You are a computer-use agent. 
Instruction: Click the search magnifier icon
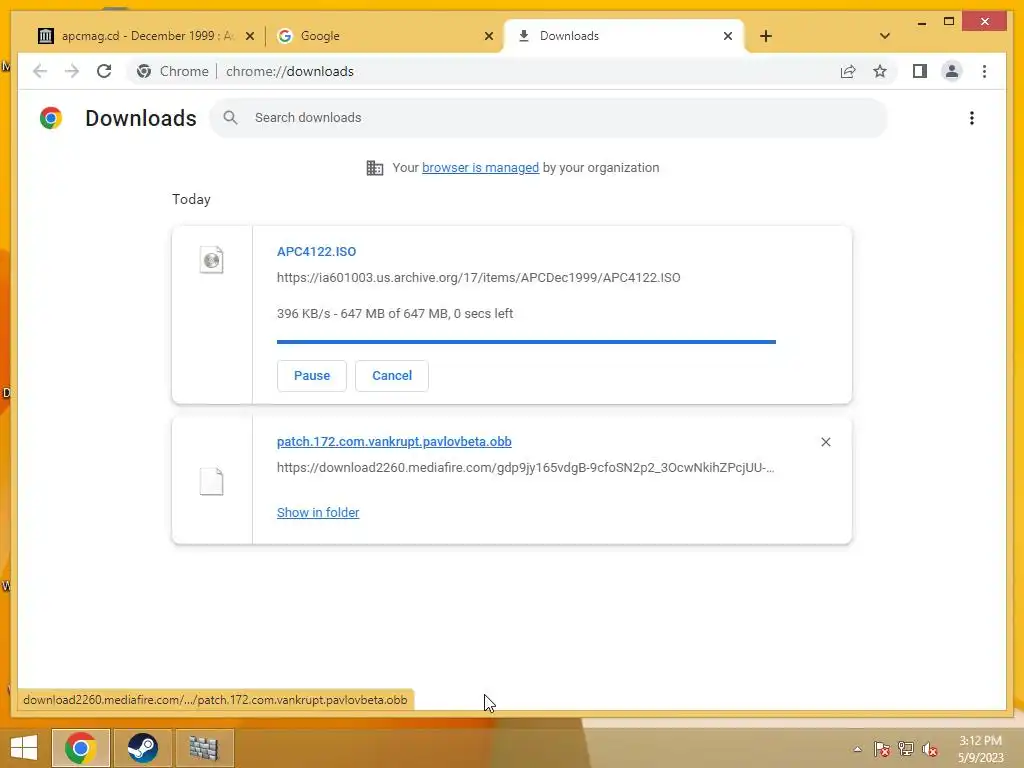[x=230, y=118]
